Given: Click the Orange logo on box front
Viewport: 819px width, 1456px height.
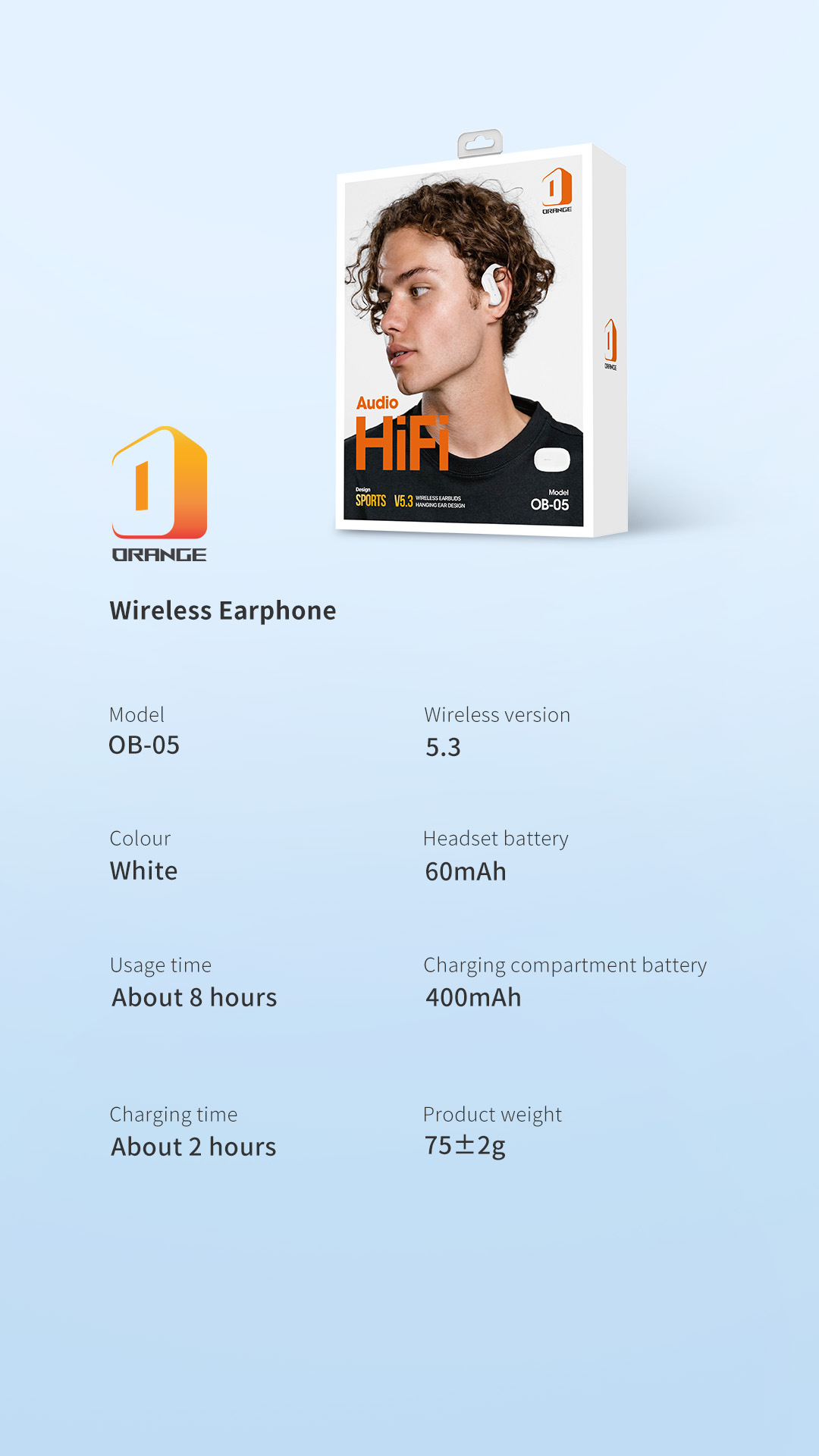Looking at the screenshot, I should coord(557,190).
